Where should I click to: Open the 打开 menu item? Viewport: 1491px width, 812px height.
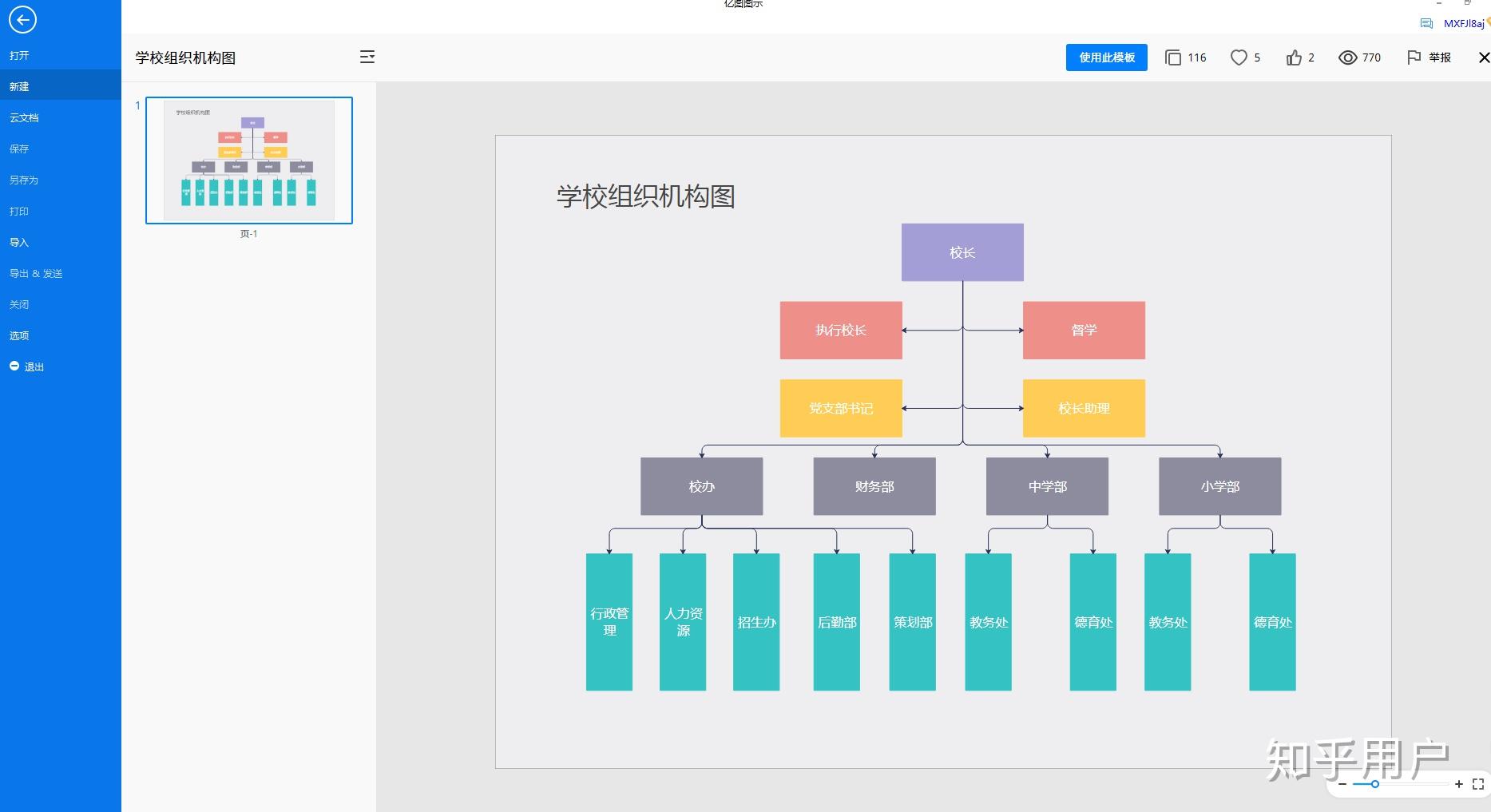coord(19,55)
